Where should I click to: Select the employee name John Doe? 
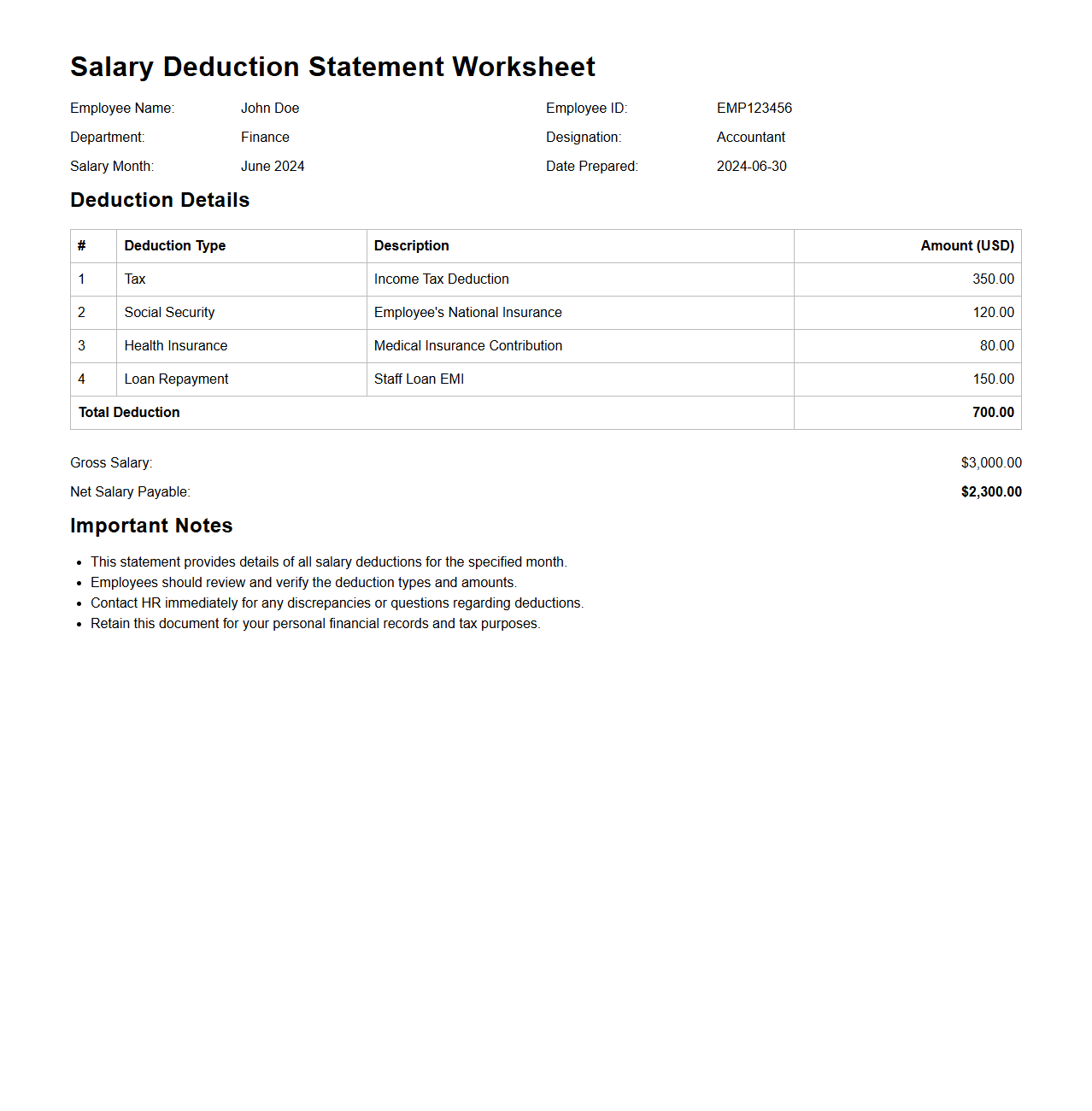(270, 109)
